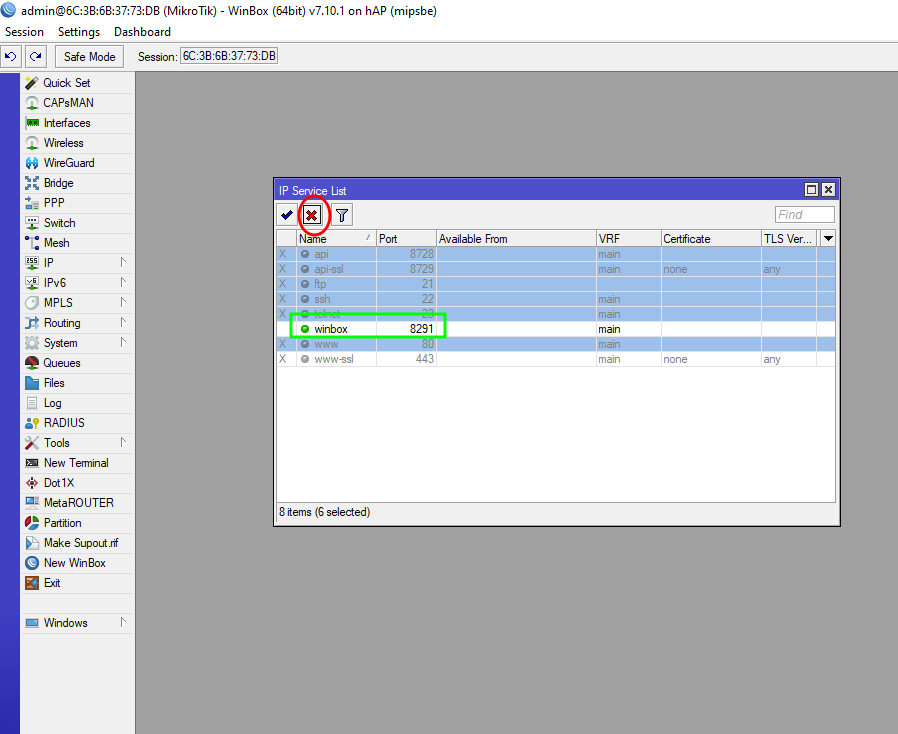Viewport: 898px width, 734px height.
Task: Expand the Routing submenu
Action: pyautogui.click(x=123, y=323)
